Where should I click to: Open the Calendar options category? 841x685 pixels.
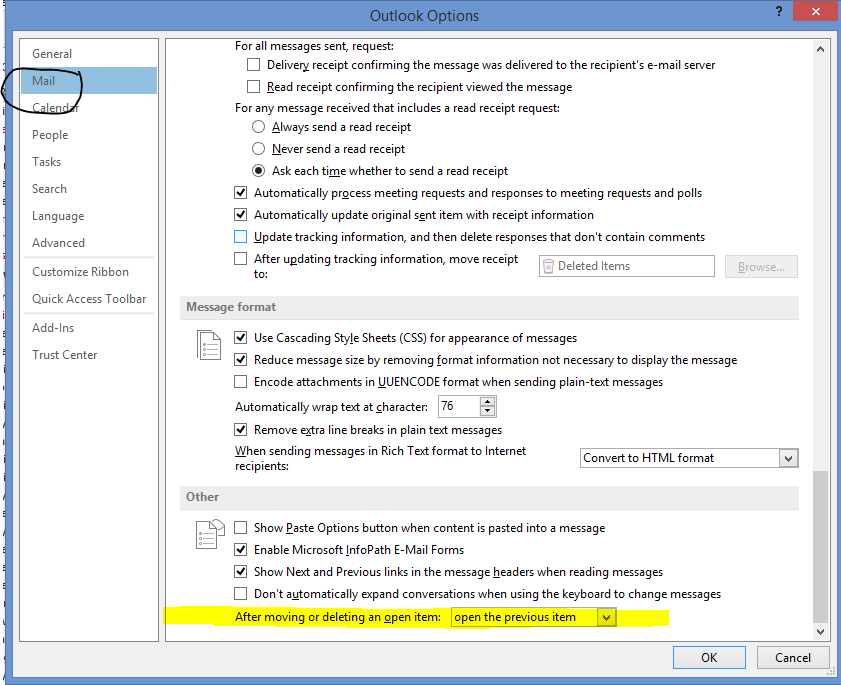tap(89, 108)
